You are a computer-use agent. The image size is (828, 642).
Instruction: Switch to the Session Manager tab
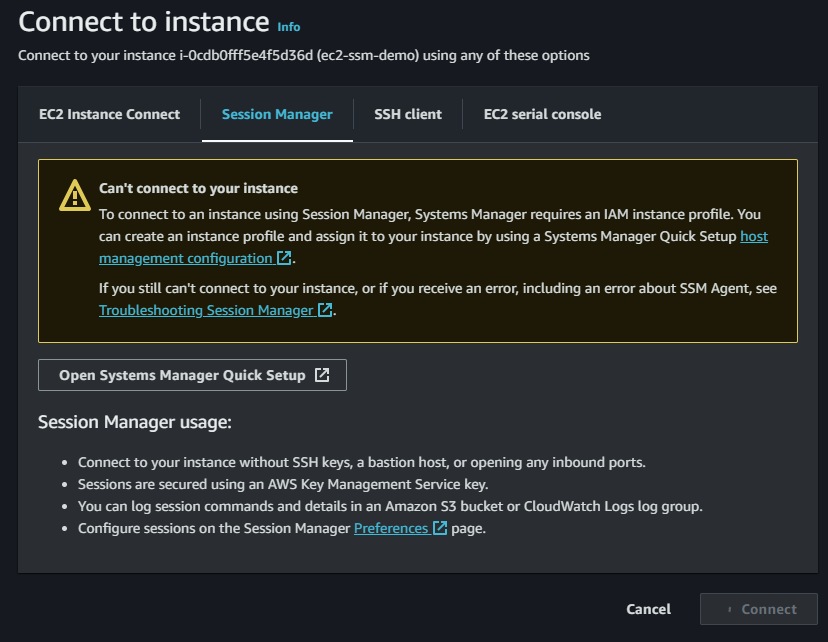tap(277, 114)
